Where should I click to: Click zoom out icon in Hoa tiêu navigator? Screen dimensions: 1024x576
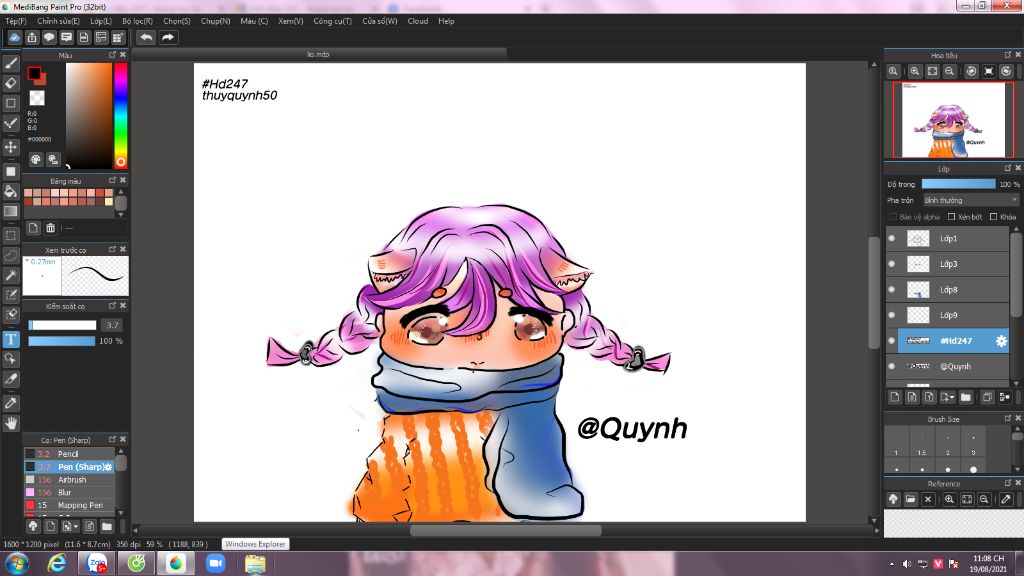pyautogui.click(x=950, y=71)
